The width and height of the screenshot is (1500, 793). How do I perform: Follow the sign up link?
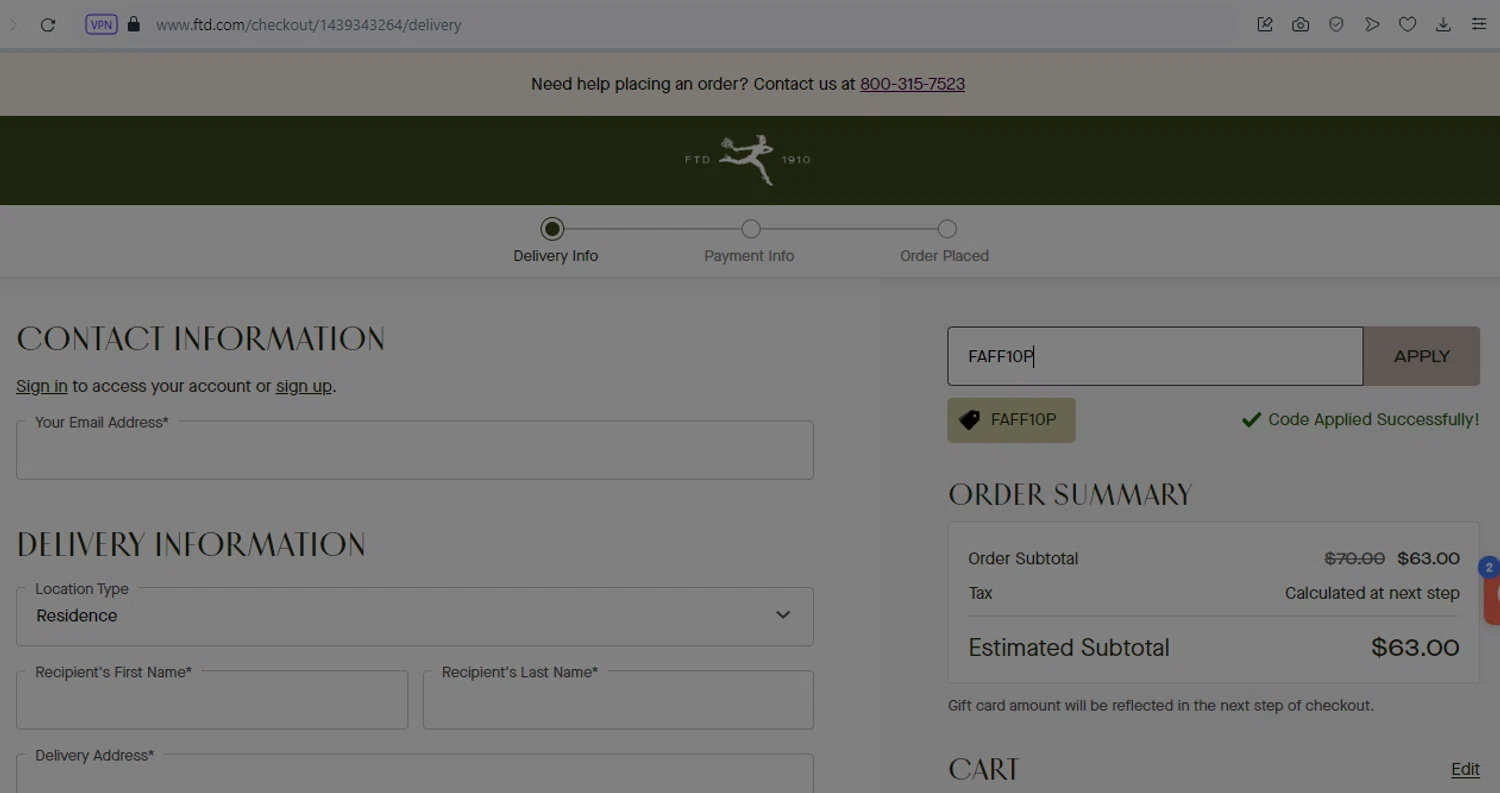pyautogui.click(x=304, y=386)
